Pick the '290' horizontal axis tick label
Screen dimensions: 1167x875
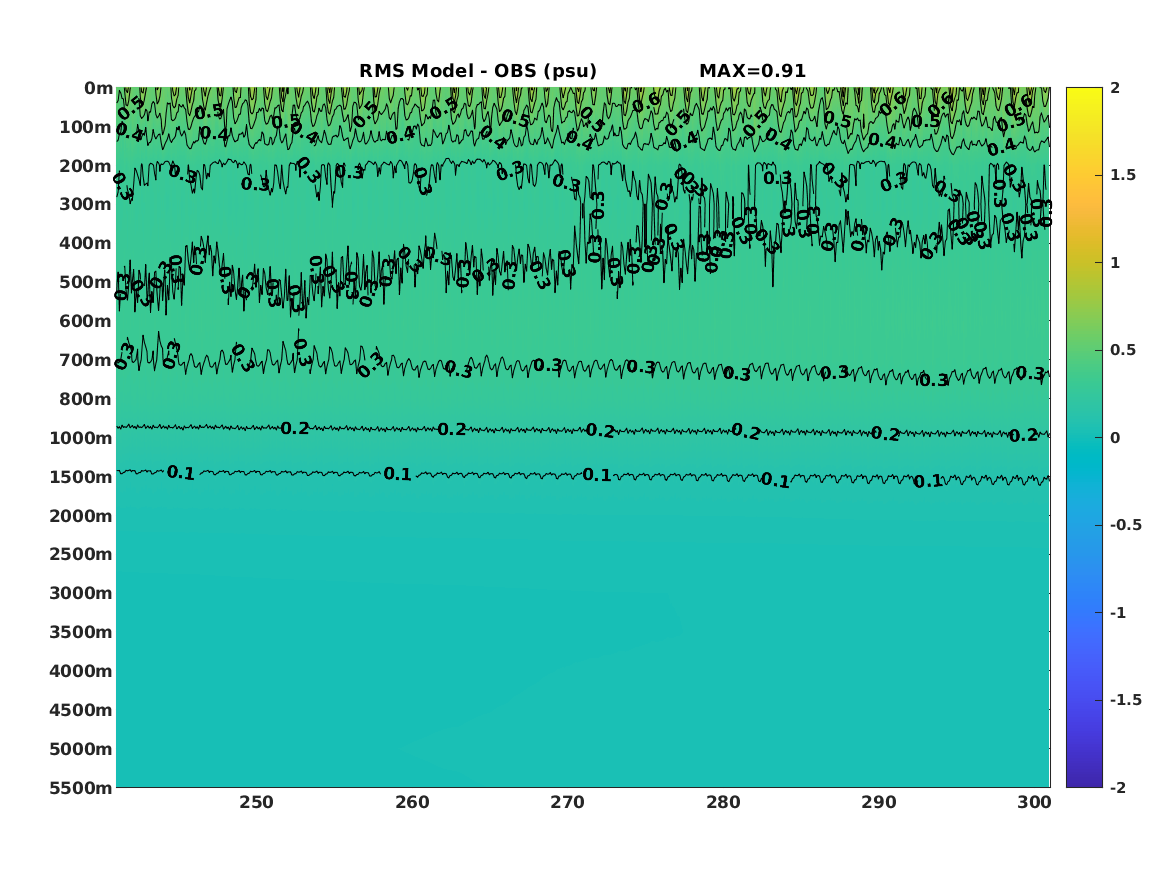pos(879,803)
